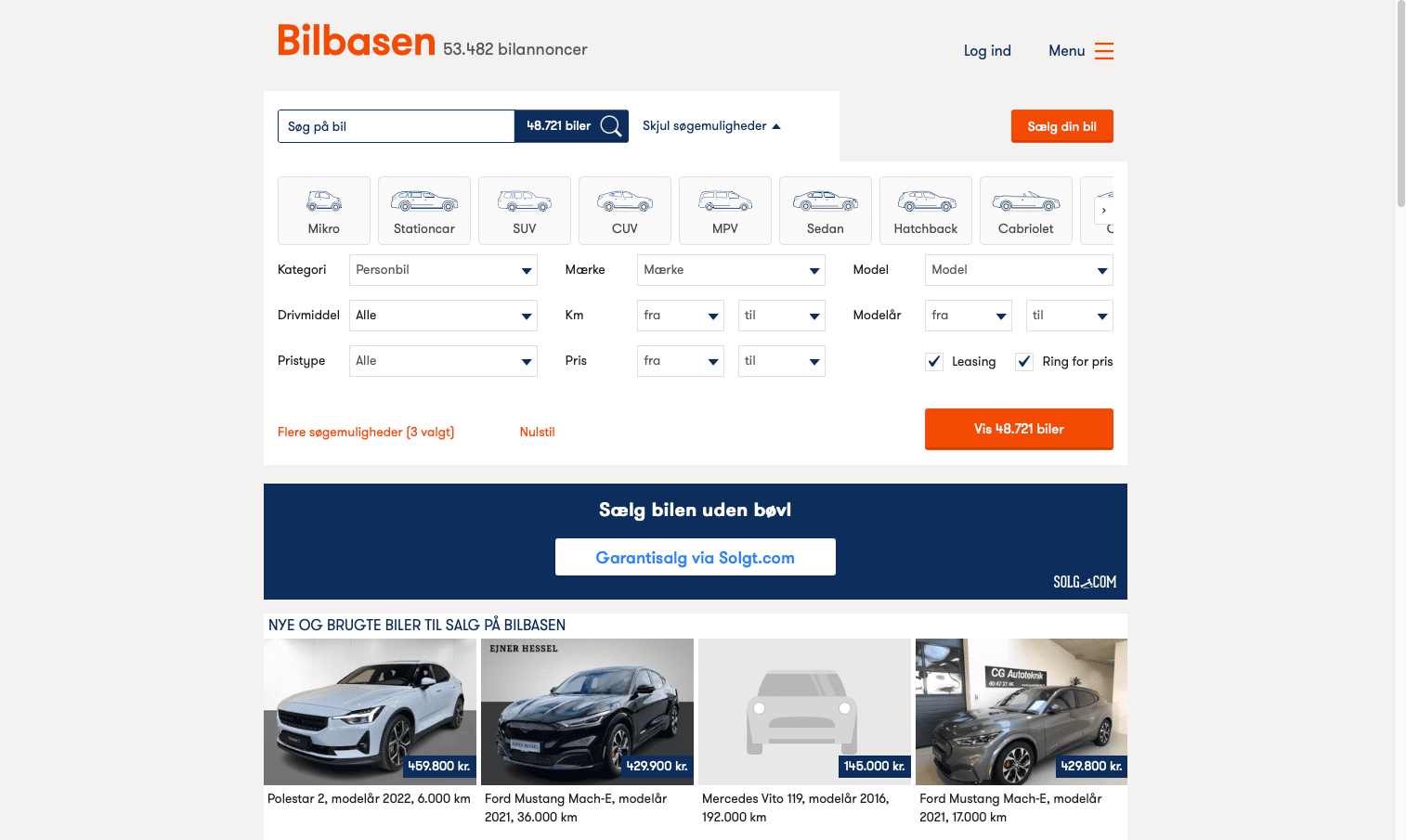The height and width of the screenshot is (840, 1406).
Task: Choose the CUV body type
Action: click(624, 211)
